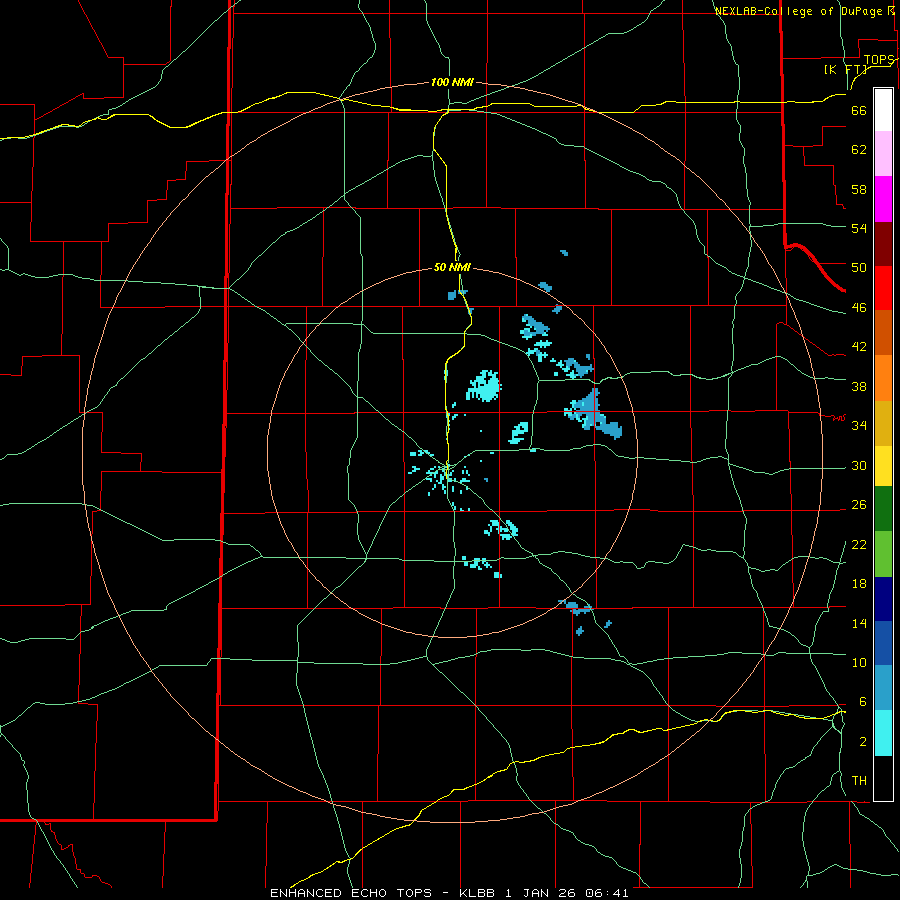Click the "46" legend value
Image resolution: width=900 pixels, height=900 pixels.
pos(859,308)
